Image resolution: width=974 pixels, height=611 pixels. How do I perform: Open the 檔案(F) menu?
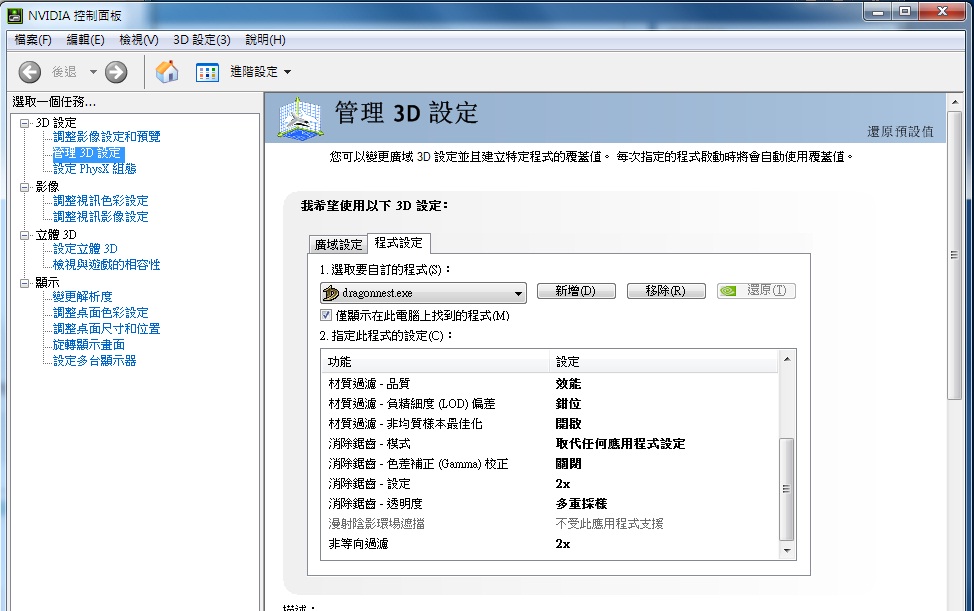33,40
